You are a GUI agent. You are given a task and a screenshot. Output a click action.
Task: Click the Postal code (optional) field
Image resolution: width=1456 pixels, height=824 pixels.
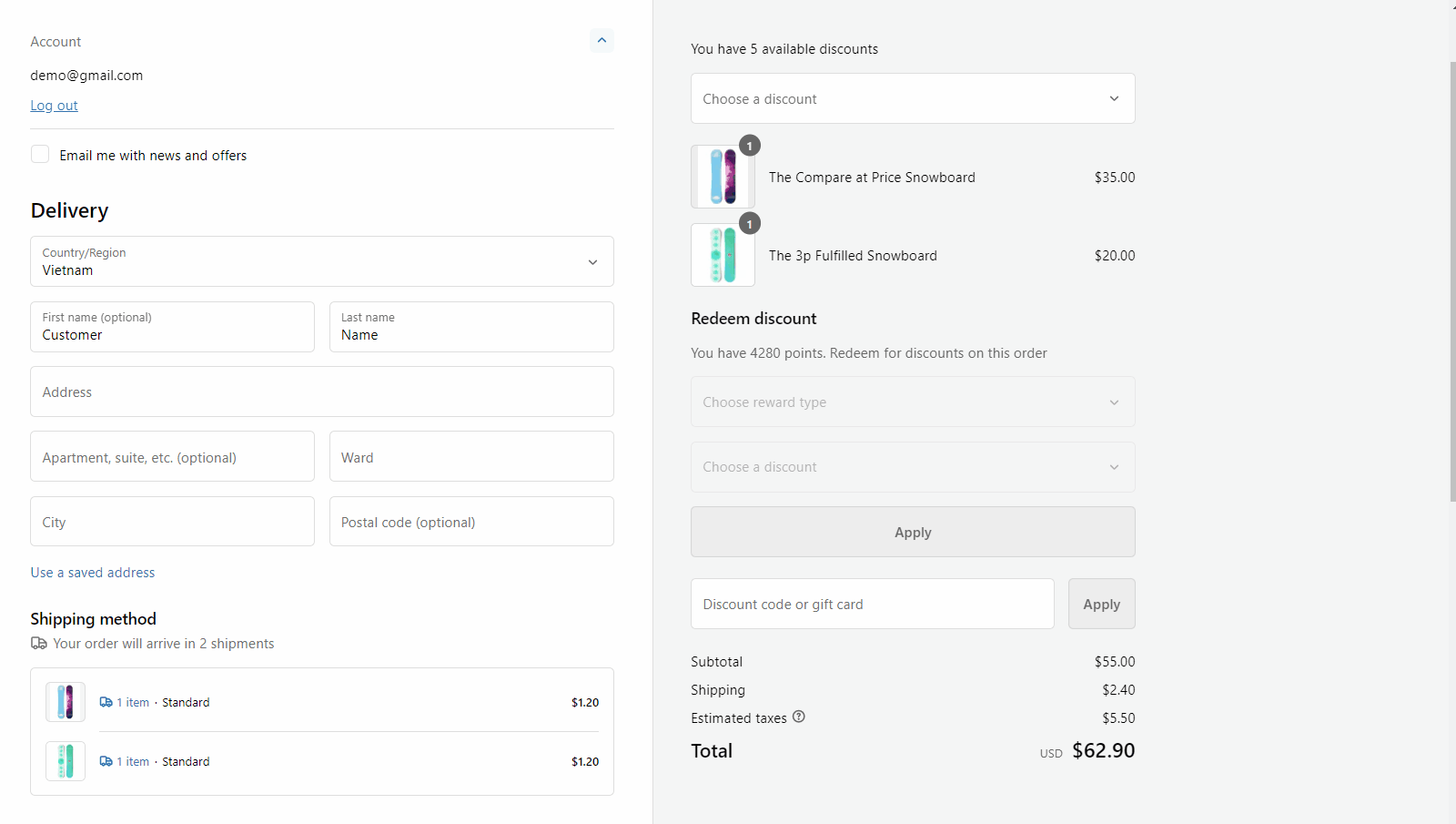470,522
